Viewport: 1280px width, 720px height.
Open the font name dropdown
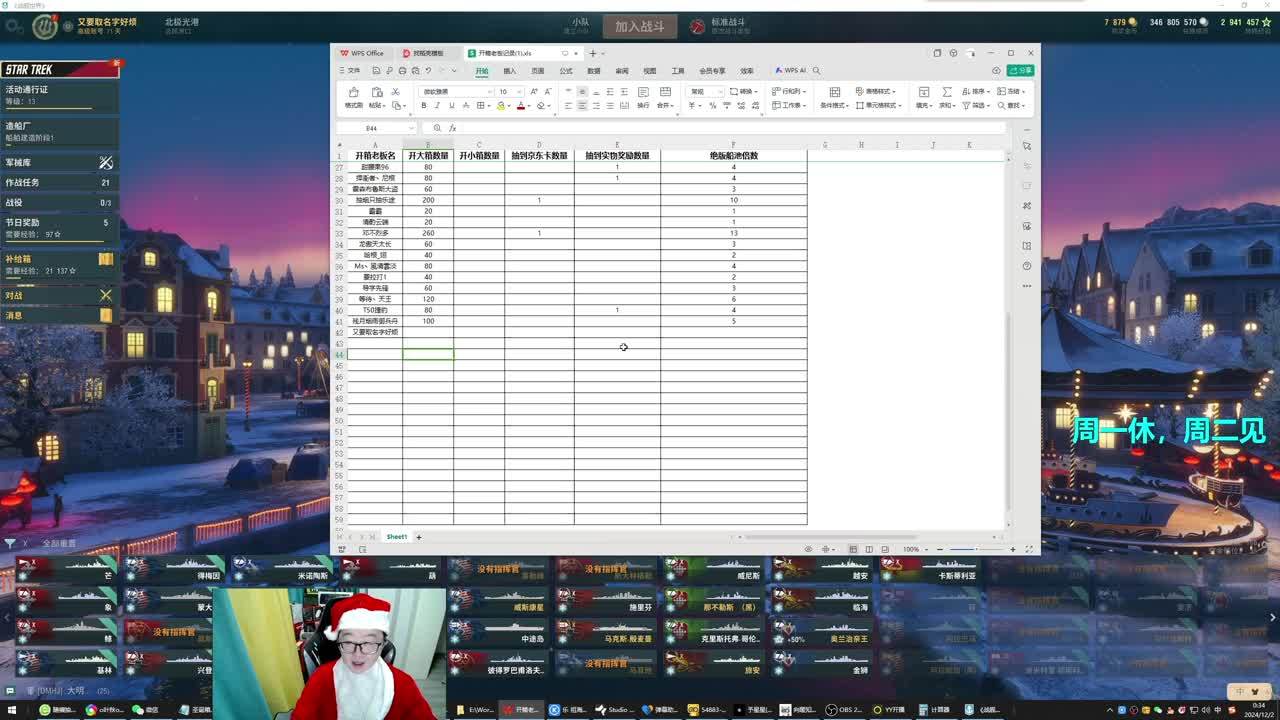(x=457, y=92)
